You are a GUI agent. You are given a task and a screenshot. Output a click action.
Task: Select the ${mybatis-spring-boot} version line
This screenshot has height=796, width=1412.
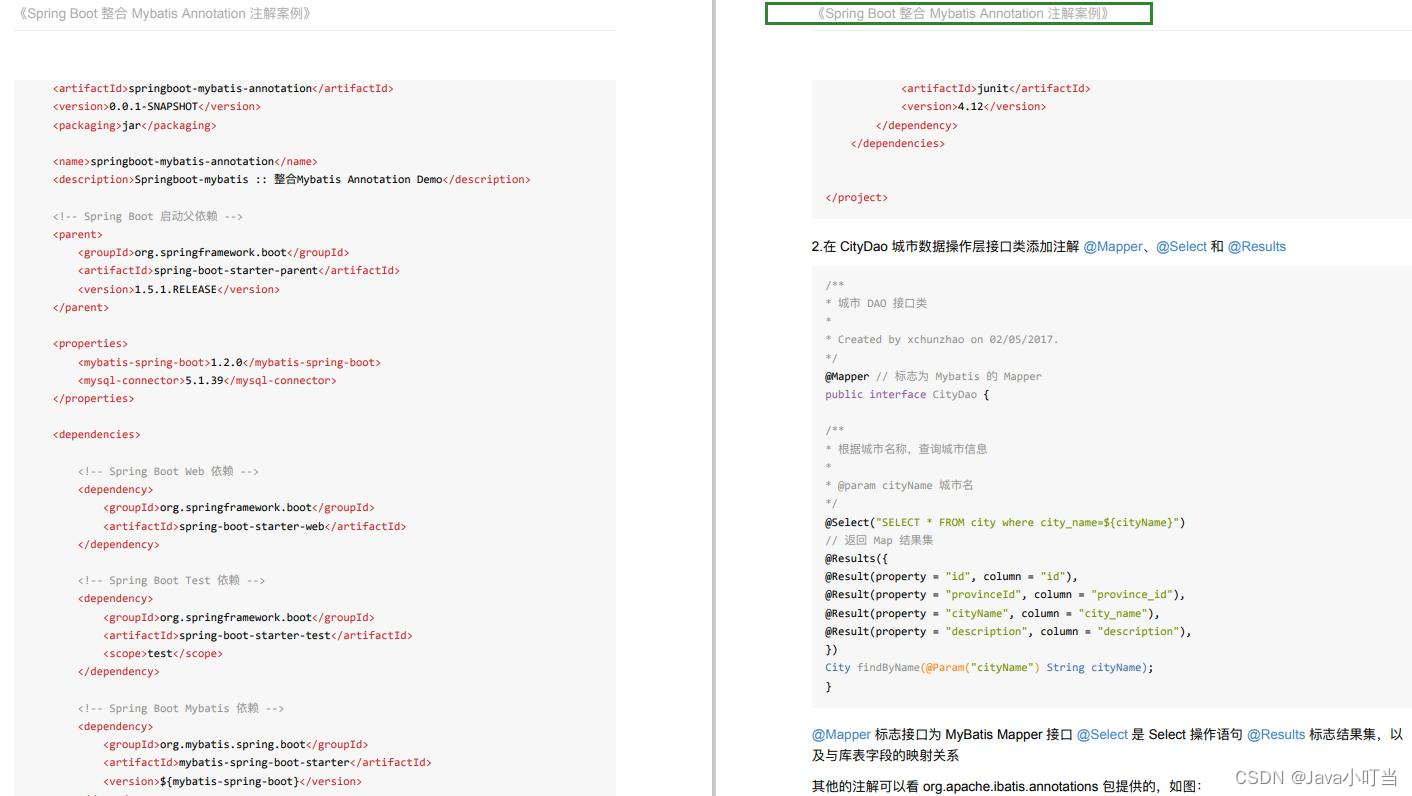[232, 781]
